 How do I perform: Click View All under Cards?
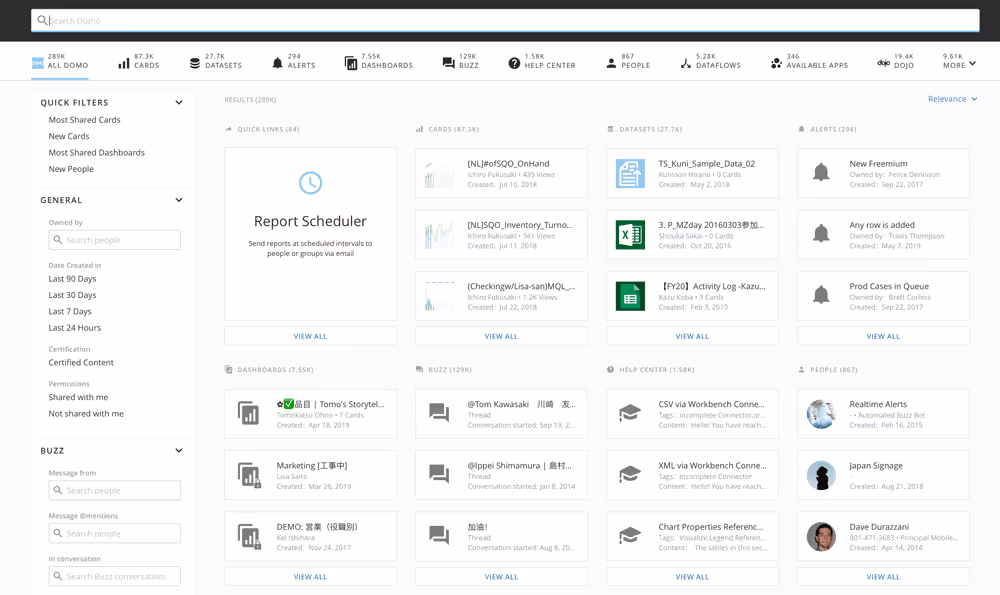pyautogui.click(x=501, y=336)
